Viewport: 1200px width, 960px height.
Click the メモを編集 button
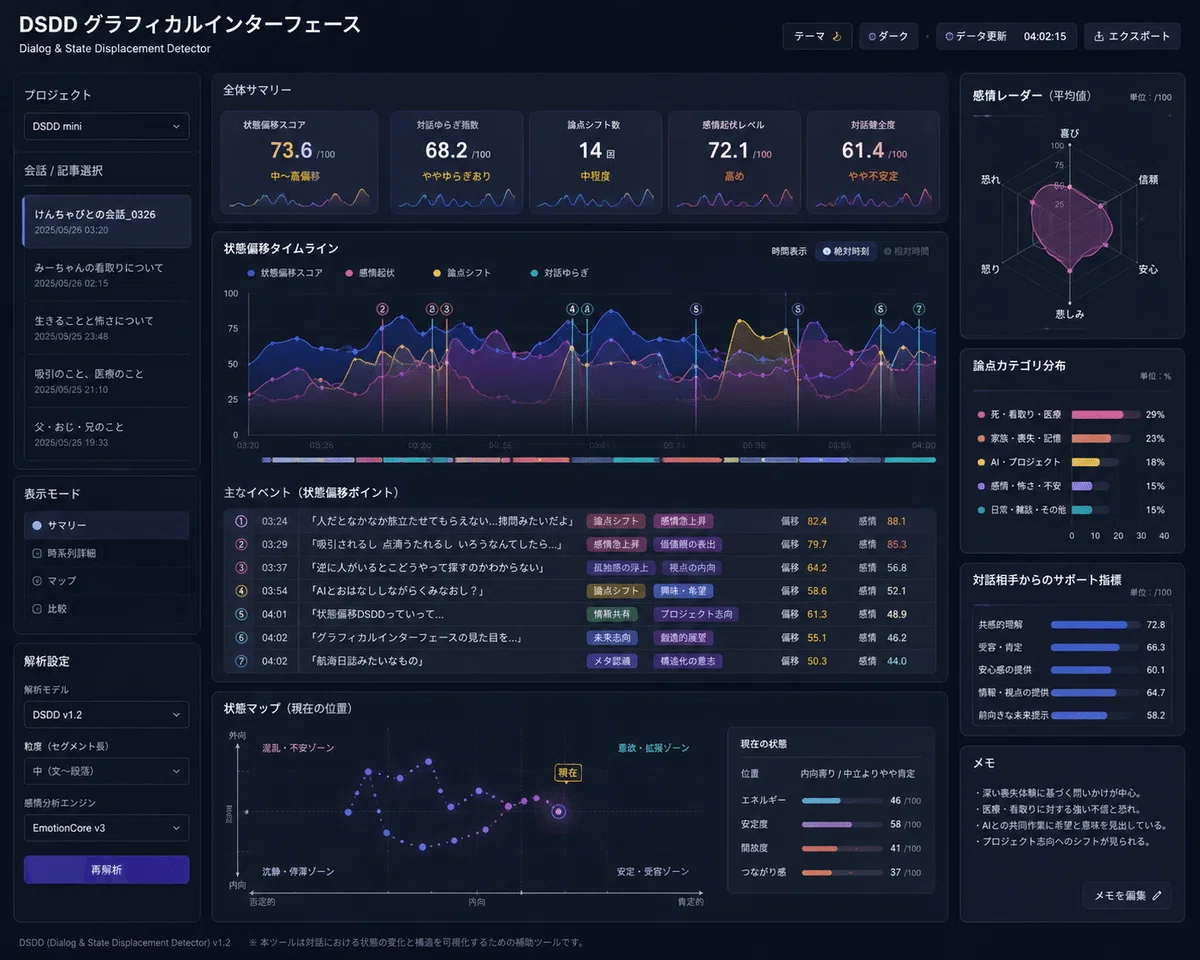1127,896
